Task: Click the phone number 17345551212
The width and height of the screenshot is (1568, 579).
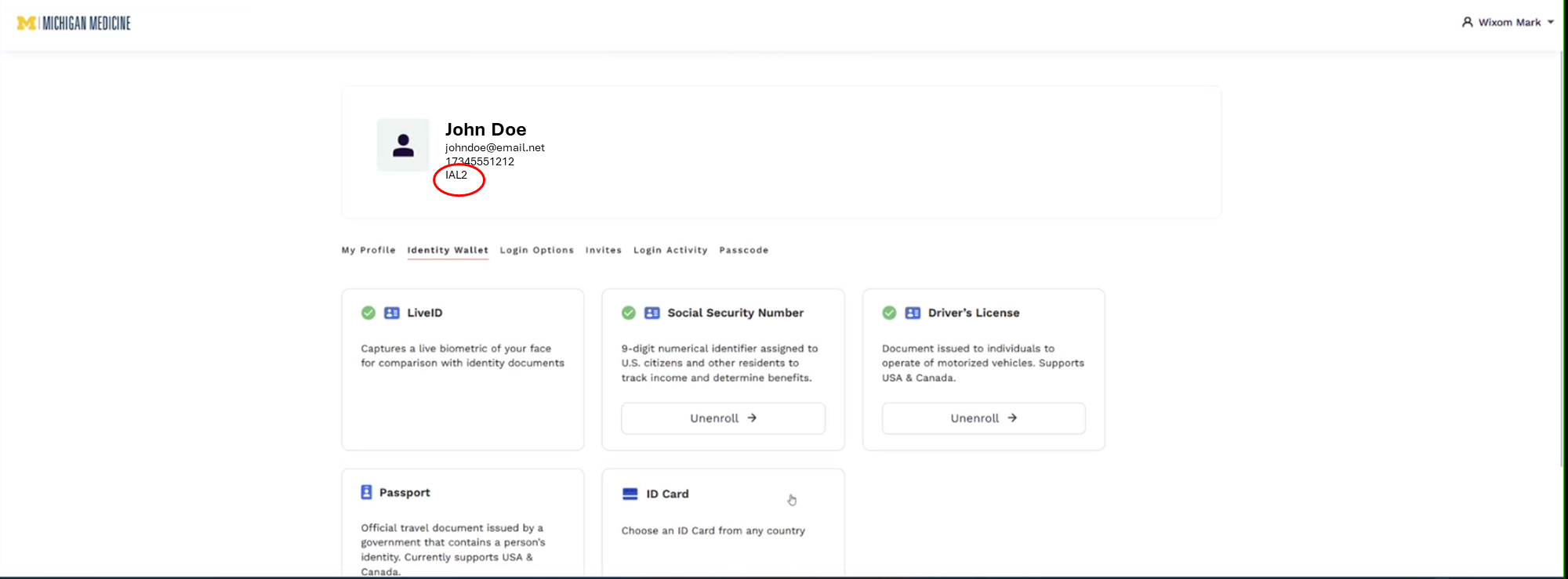Action: click(480, 161)
